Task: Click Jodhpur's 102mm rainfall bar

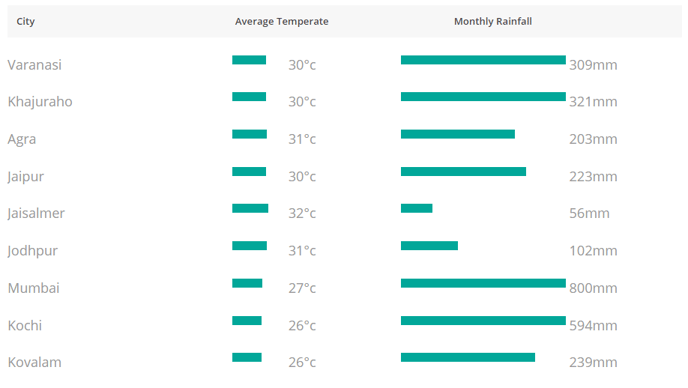Action: [429, 246]
